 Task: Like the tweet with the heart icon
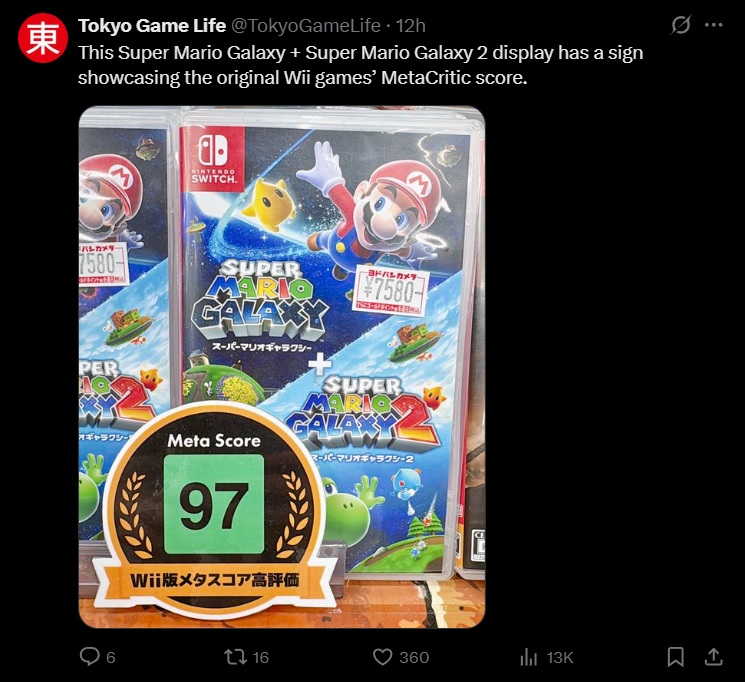click(382, 657)
